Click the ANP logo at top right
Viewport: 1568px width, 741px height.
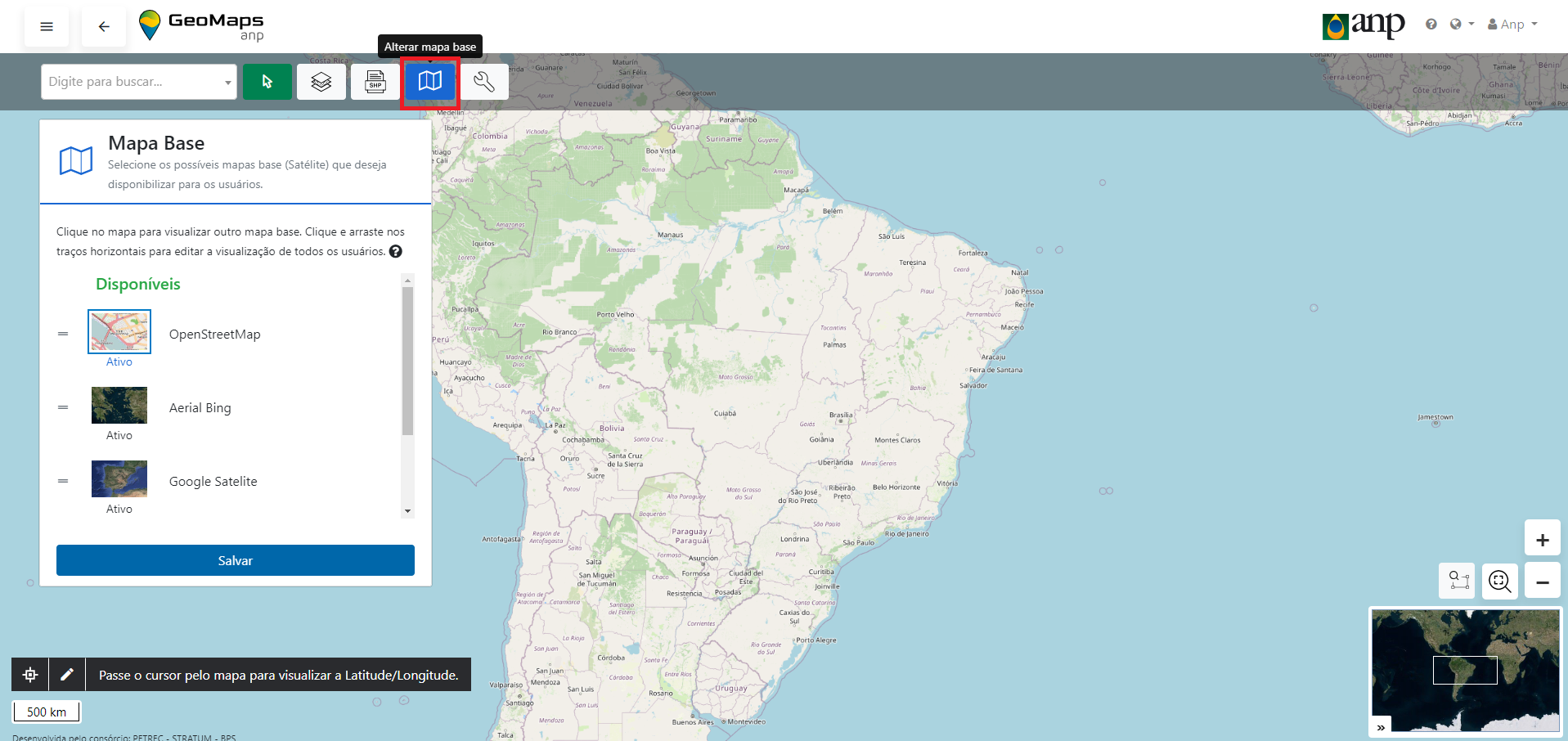pos(1364,25)
